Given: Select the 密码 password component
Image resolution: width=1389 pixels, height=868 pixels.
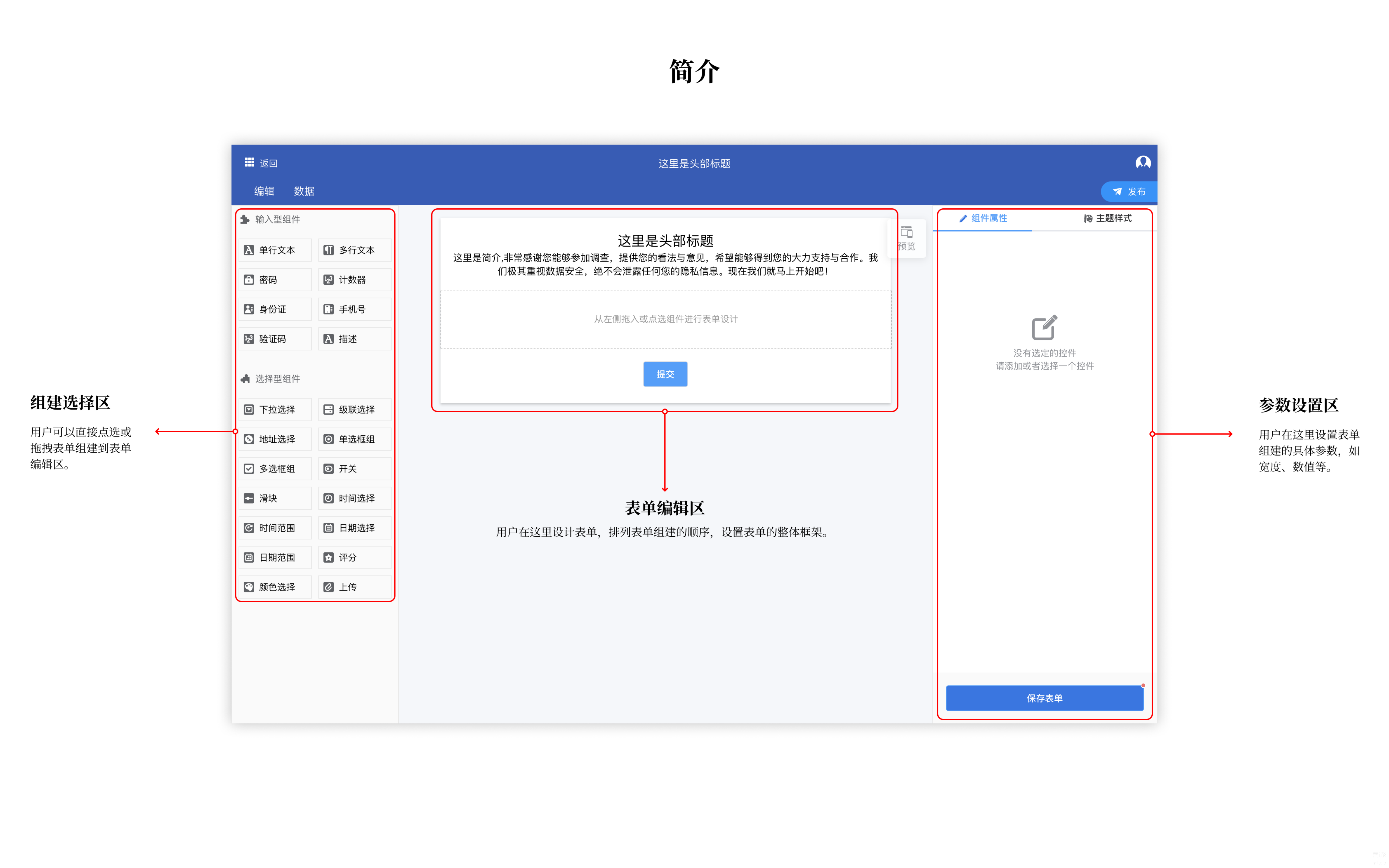Looking at the screenshot, I should [276, 280].
